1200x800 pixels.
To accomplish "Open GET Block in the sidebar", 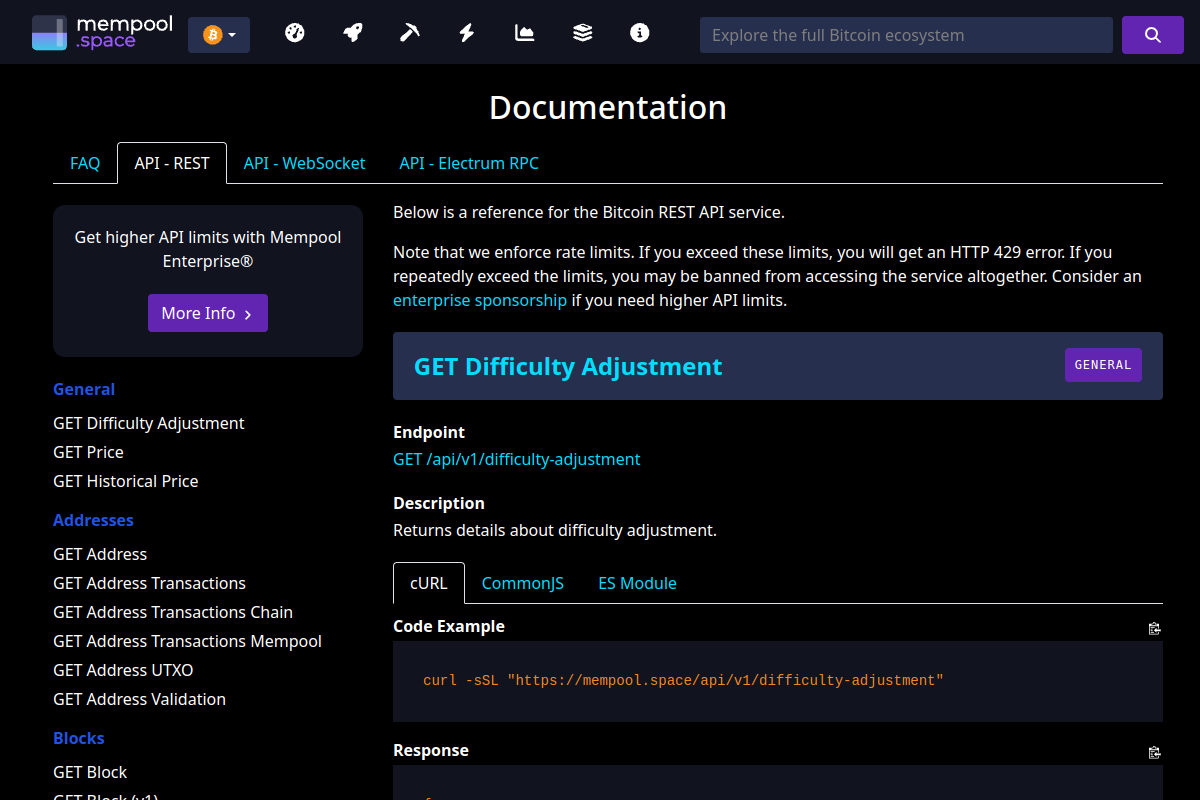I will click(90, 772).
